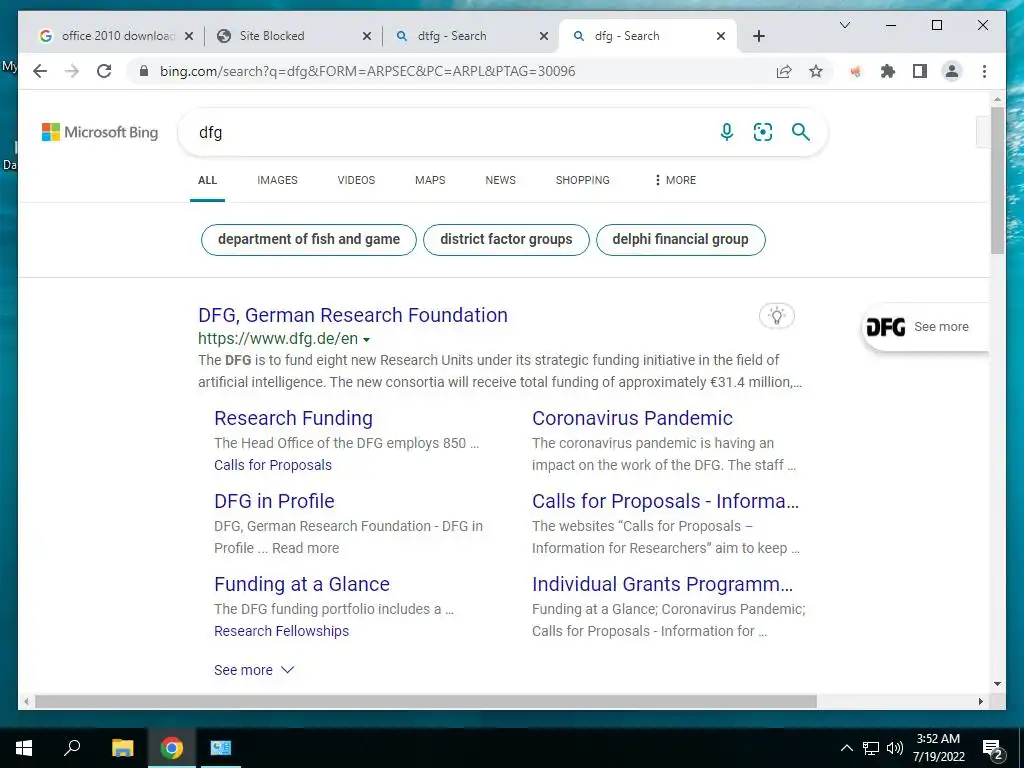Close the 'dfg - Search' tab

pos(721,36)
